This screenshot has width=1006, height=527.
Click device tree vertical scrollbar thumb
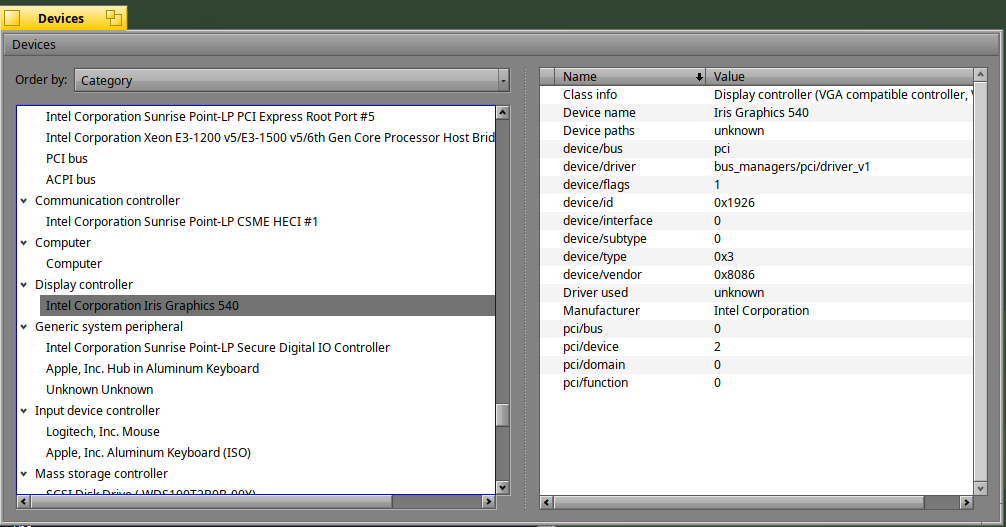coord(503,415)
